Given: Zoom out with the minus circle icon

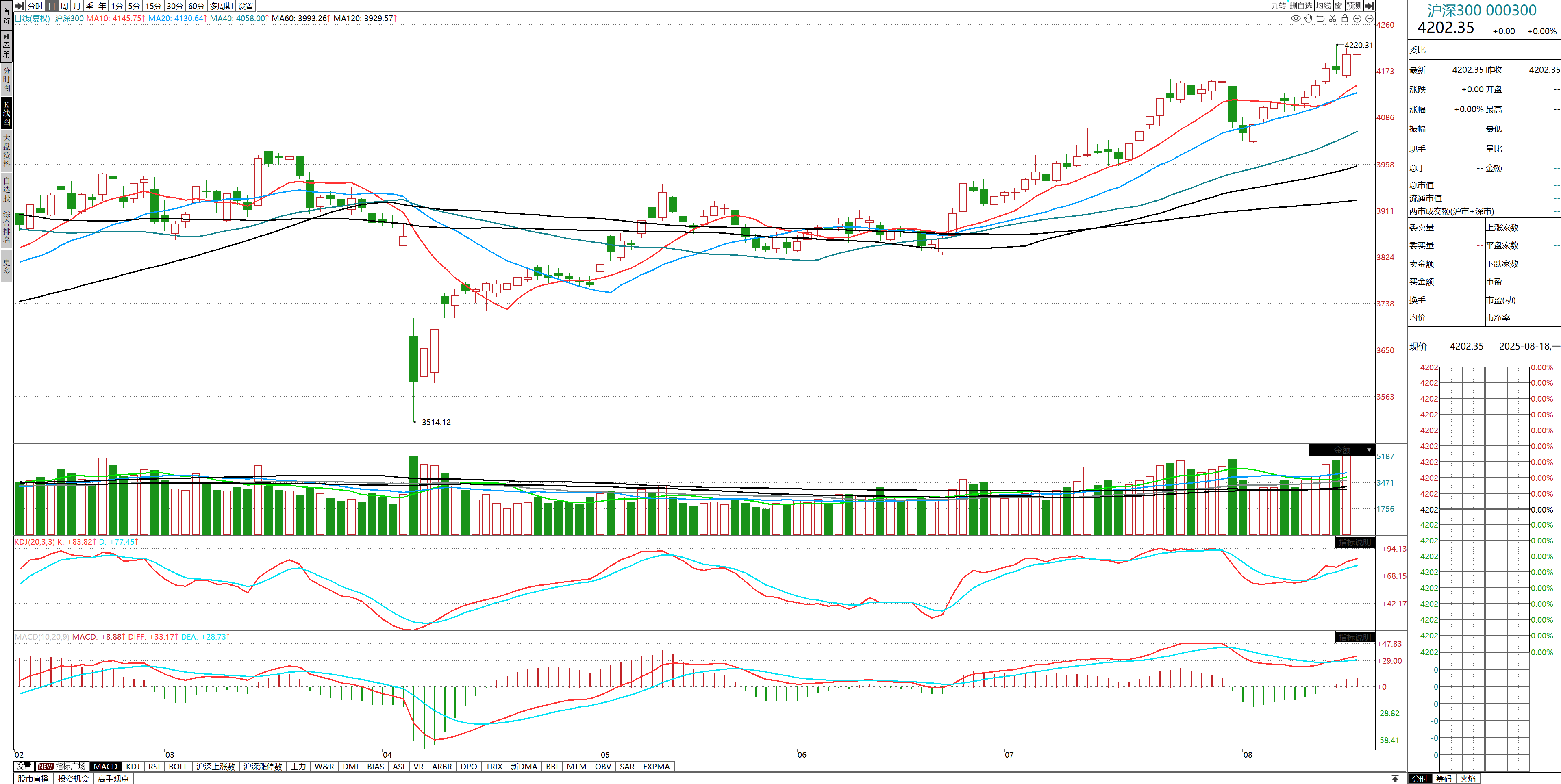Looking at the screenshot, I should click(1370, 18).
